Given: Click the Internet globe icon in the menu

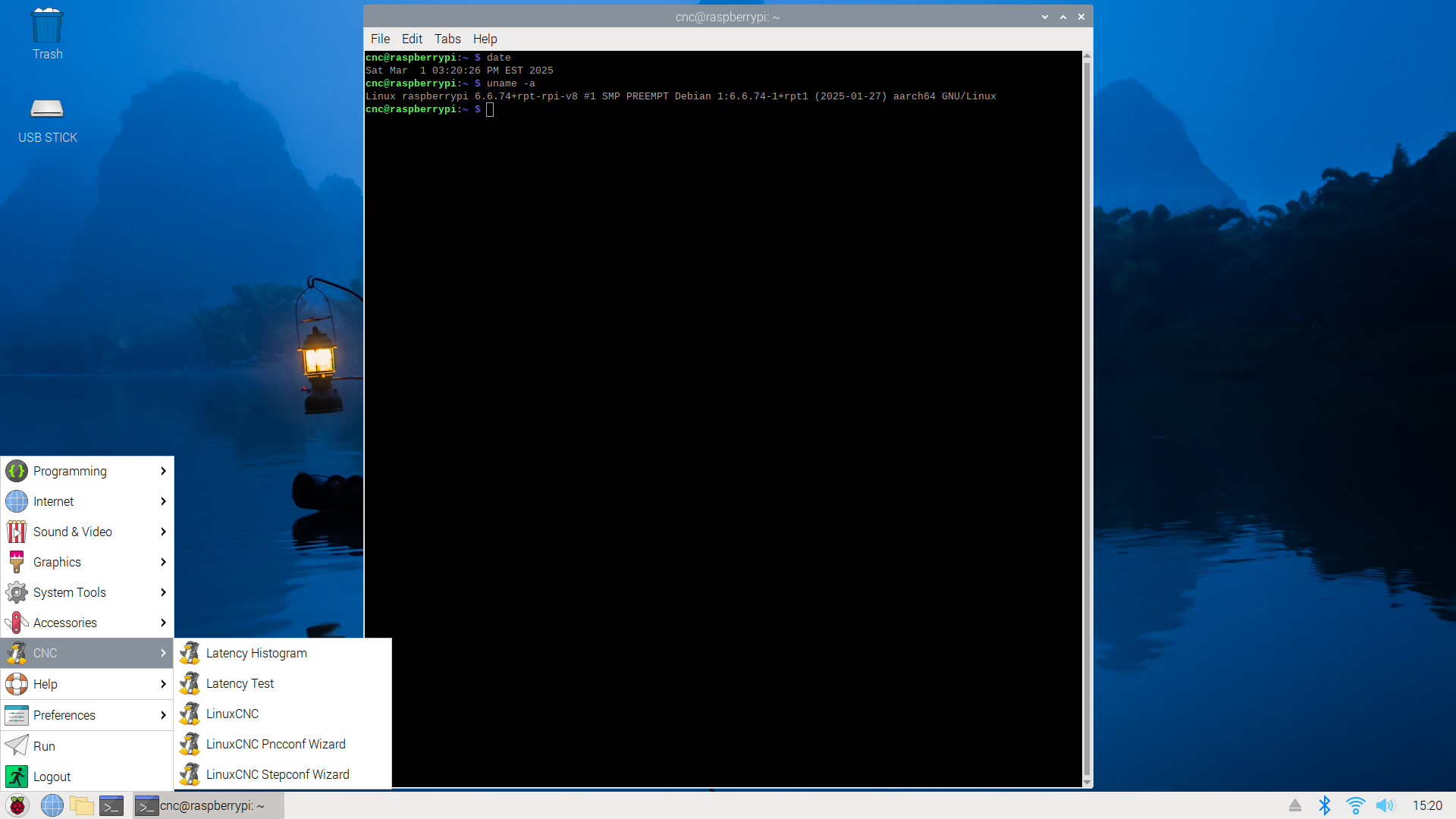Looking at the screenshot, I should tap(17, 501).
